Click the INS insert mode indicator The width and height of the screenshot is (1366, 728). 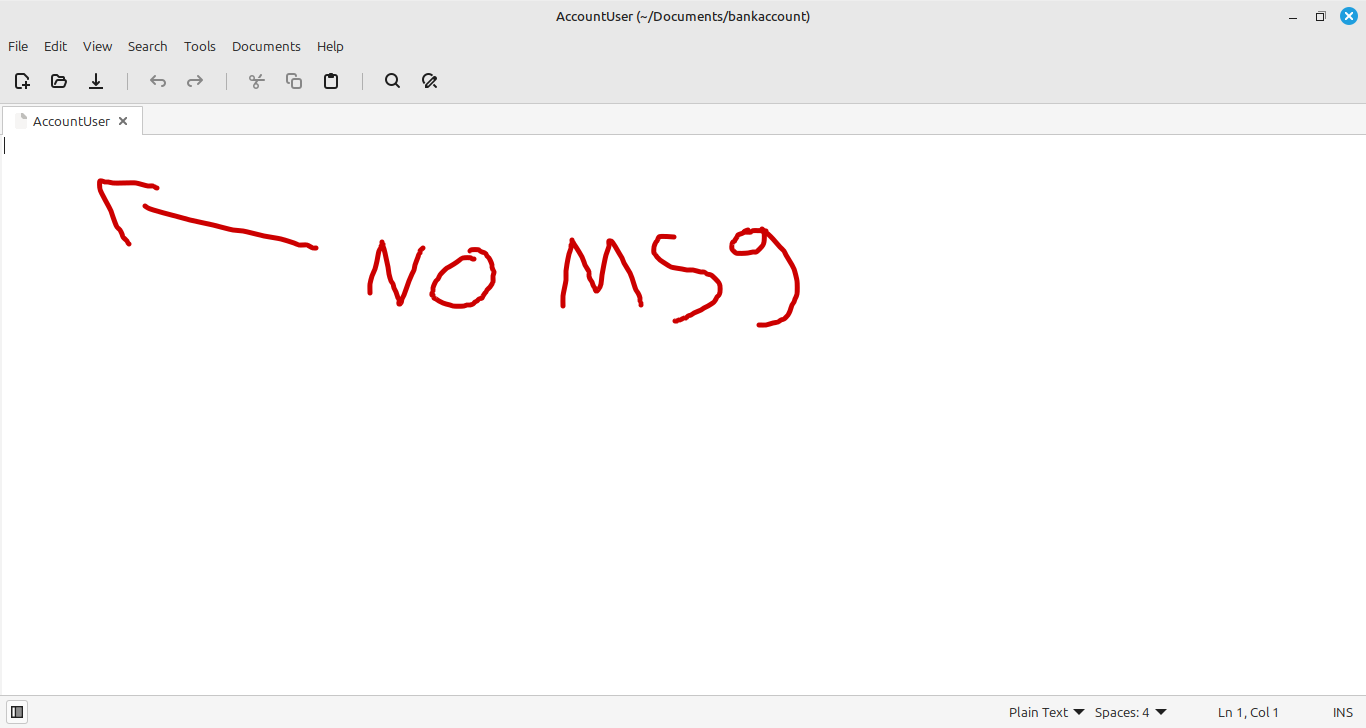(1343, 712)
